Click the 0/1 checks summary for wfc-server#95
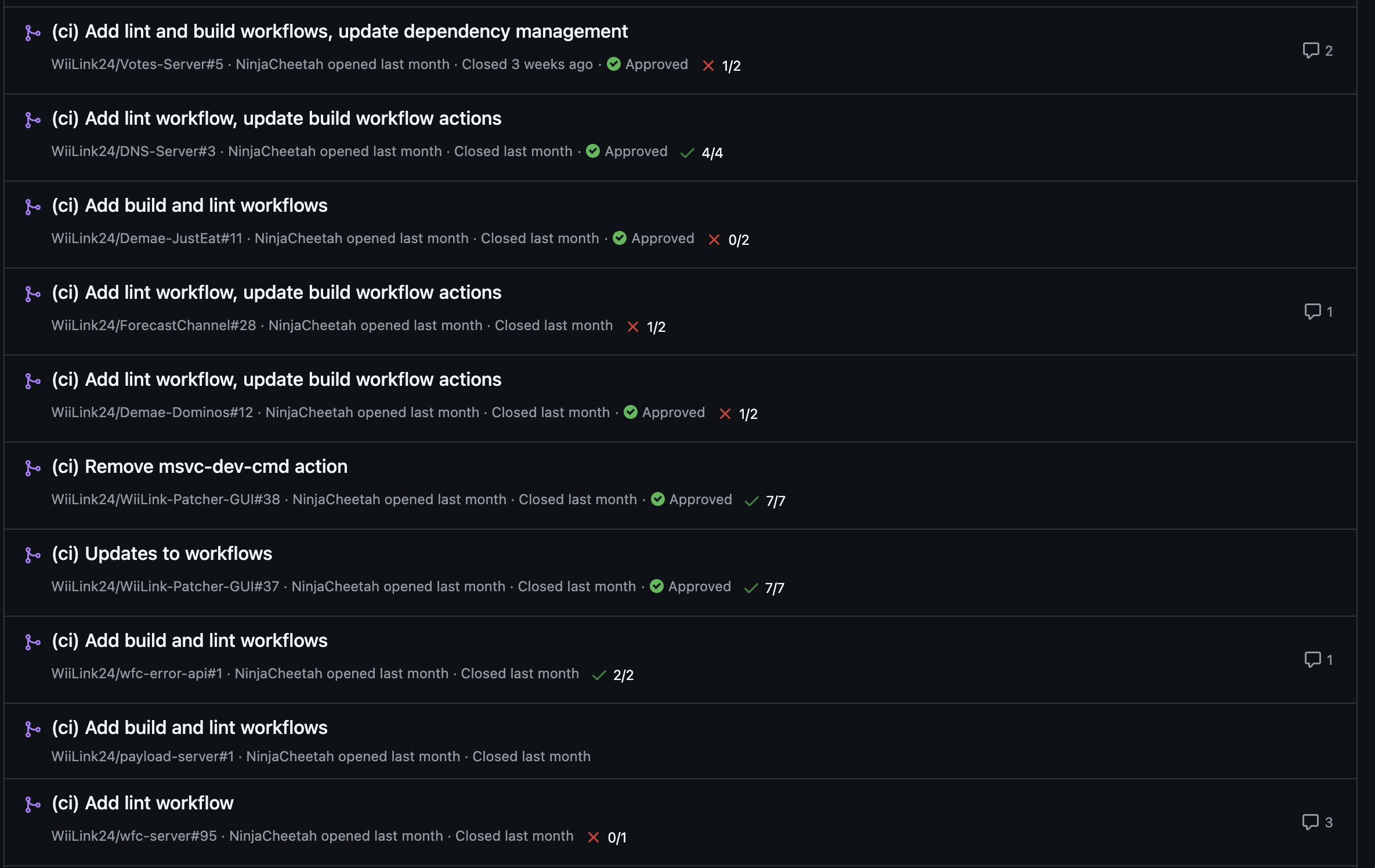 click(x=617, y=837)
